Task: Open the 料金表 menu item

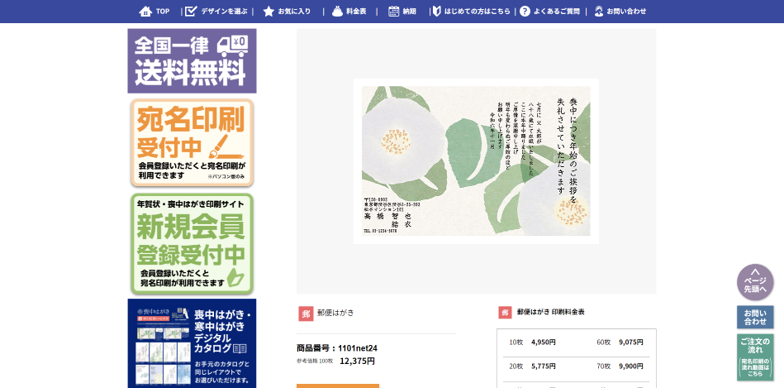Action: coord(356,11)
